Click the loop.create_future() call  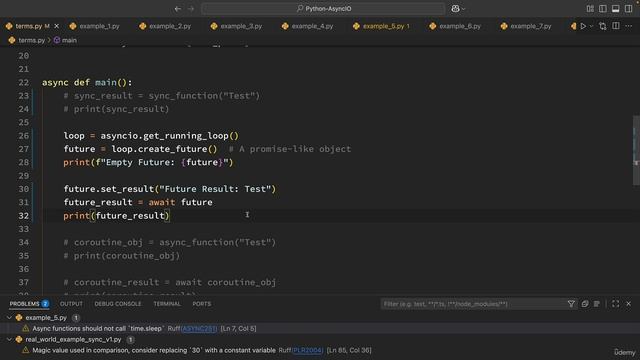coord(164,149)
